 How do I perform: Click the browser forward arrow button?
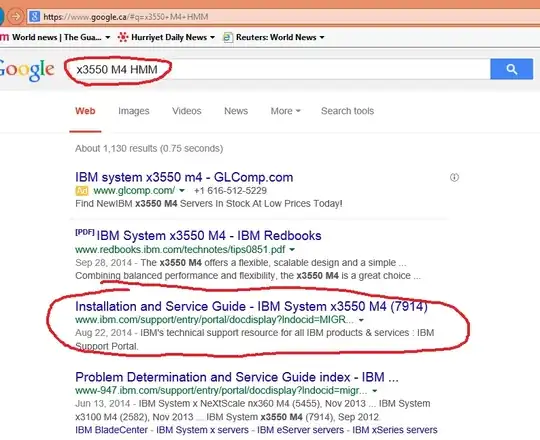pos(15,16)
